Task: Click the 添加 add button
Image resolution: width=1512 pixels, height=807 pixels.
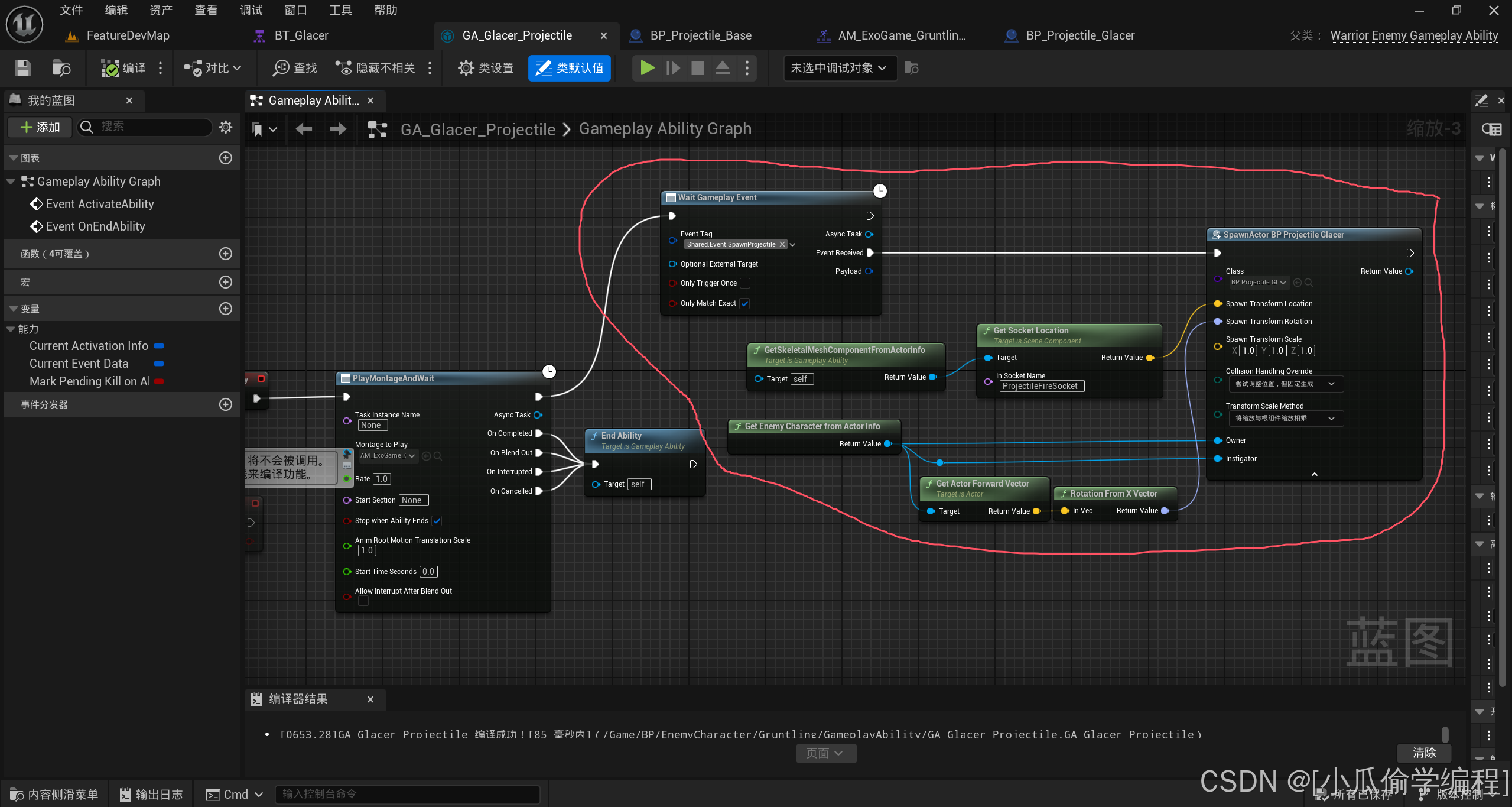Action: pos(40,127)
